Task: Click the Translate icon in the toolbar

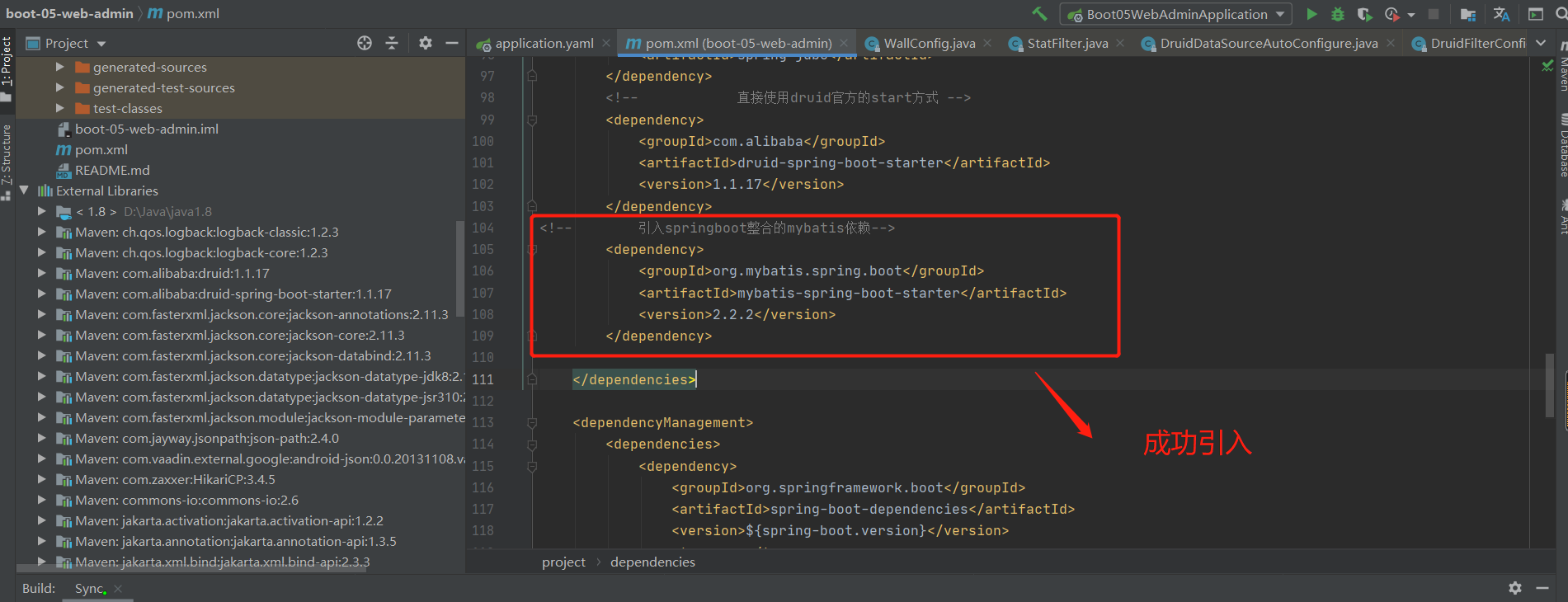Action: (1501, 14)
